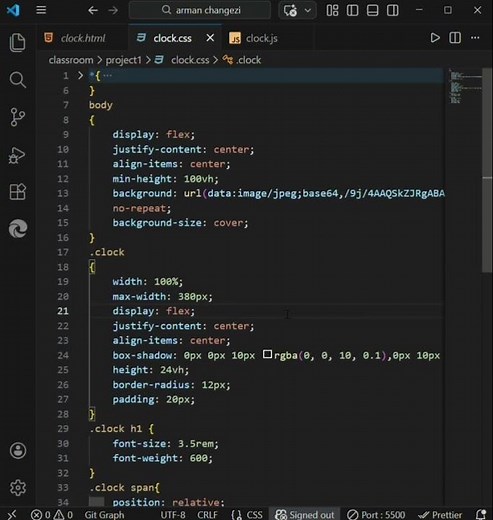Open Git Graph from status bar
493x520 pixels.
coord(104,515)
